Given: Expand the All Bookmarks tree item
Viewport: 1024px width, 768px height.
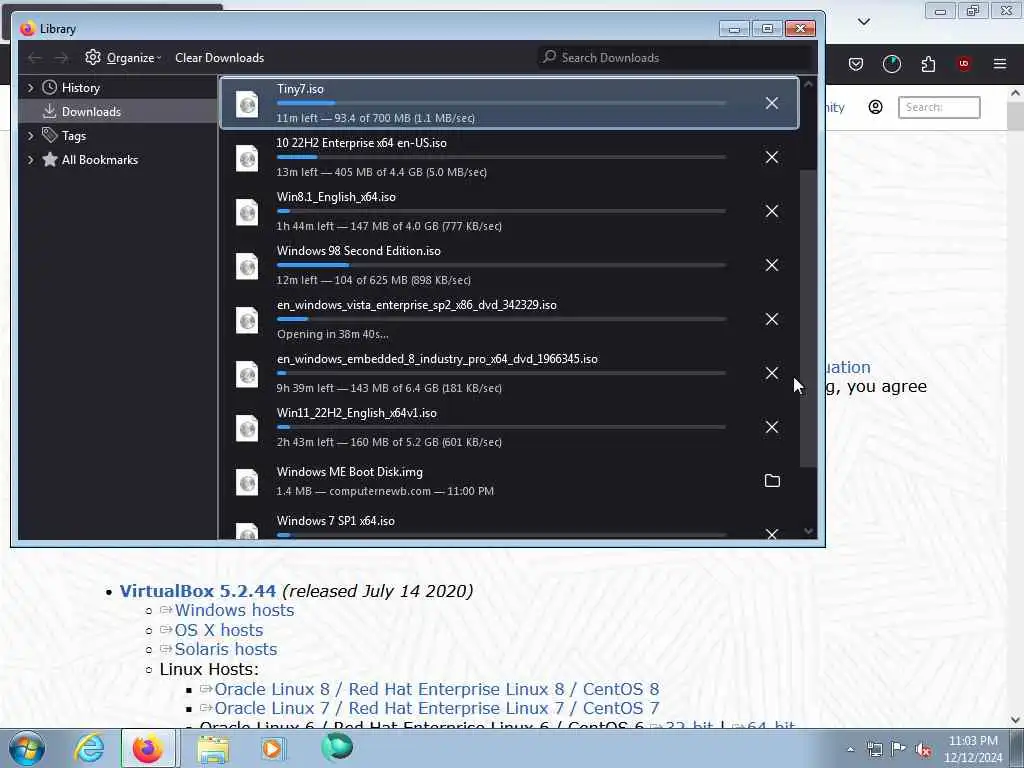Looking at the screenshot, I should (30, 160).
